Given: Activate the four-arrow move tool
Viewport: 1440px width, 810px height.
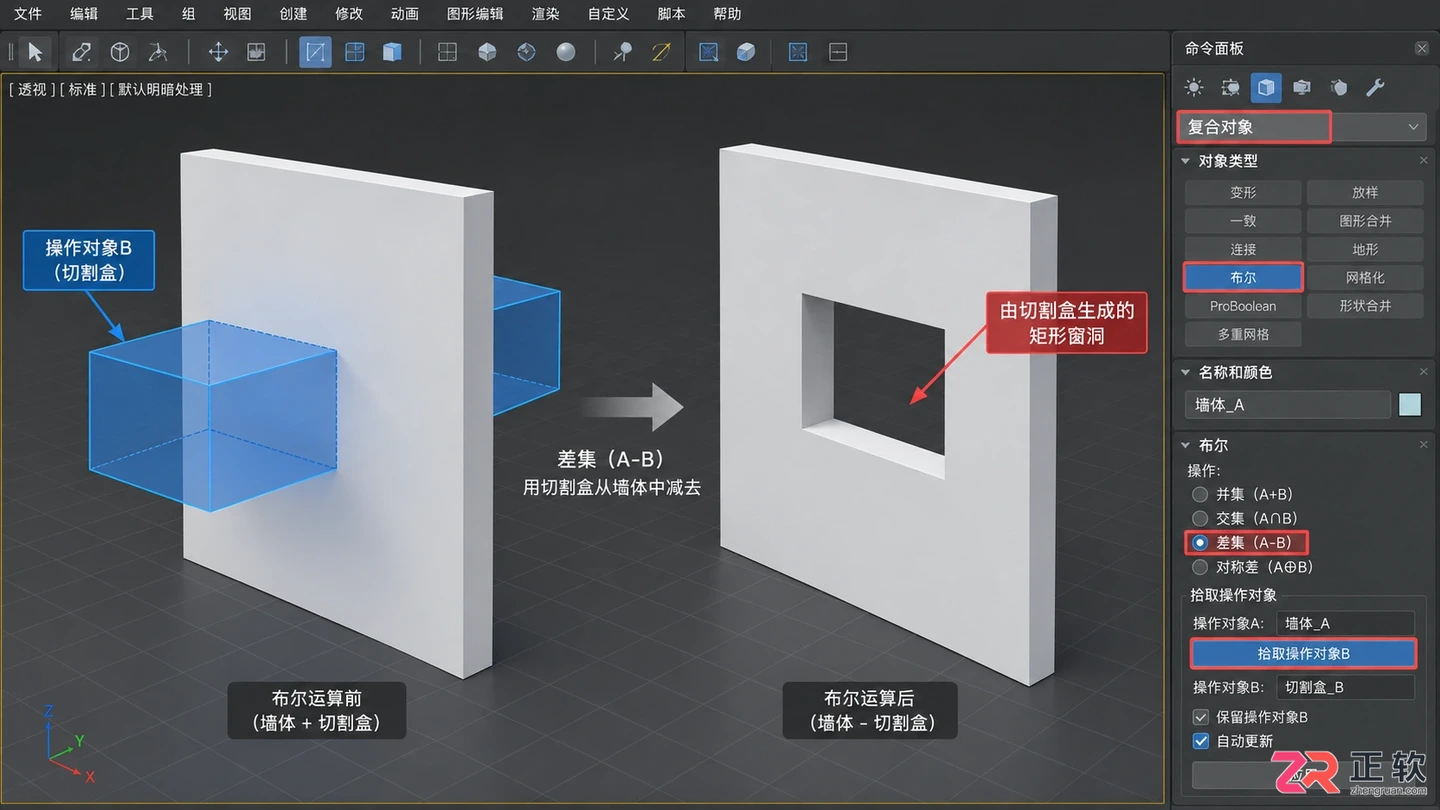Looking at the screenshot, I should (218, 52).
